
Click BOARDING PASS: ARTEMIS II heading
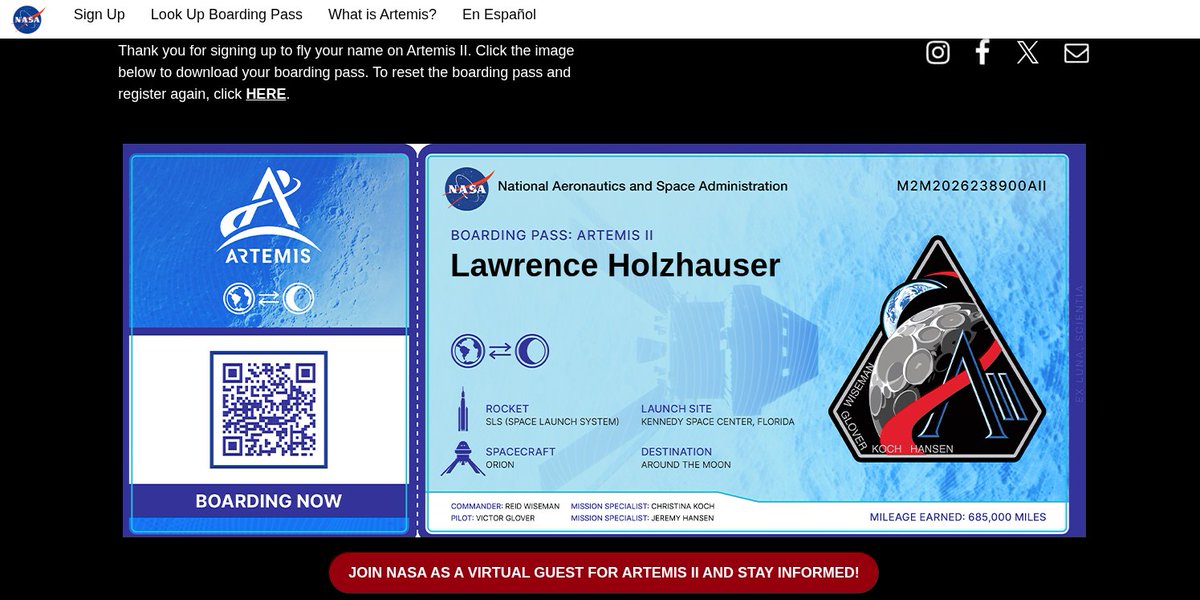coord(552,236)
